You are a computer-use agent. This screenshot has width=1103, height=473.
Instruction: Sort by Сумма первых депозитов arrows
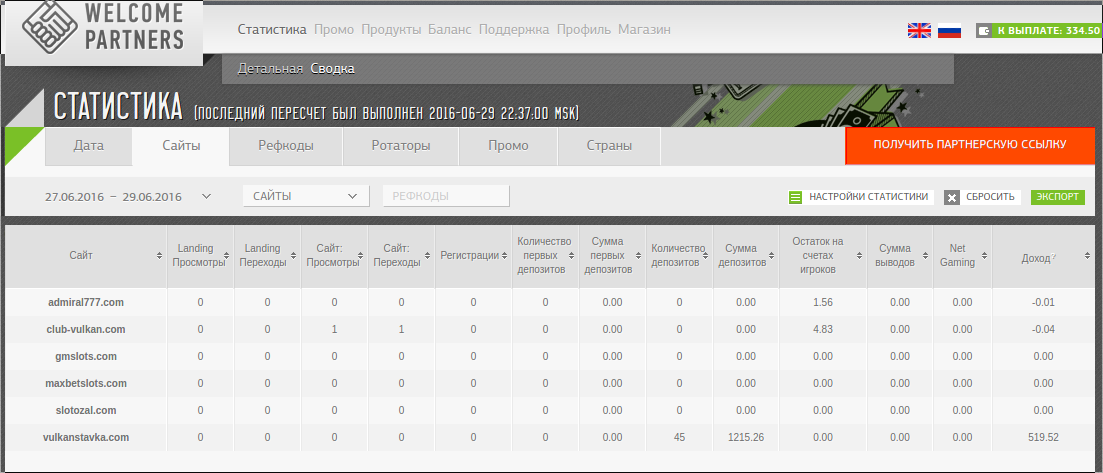tap(639, 256)
